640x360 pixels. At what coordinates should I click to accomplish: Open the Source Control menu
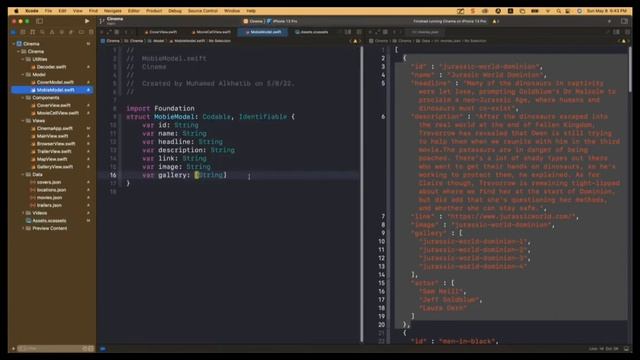click(x=202, y=11)
